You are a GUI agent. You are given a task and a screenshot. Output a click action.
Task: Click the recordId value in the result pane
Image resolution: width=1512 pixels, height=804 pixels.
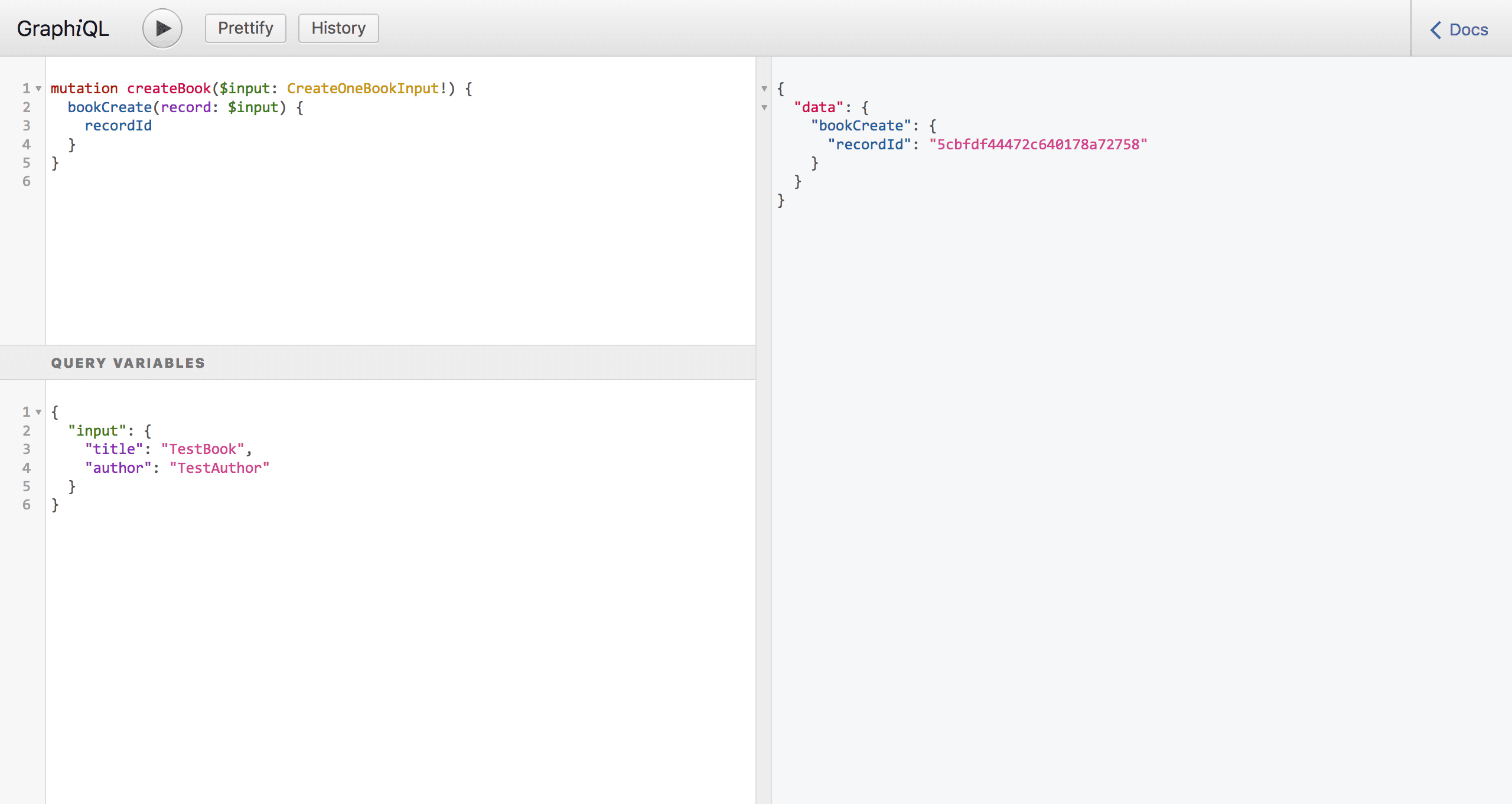click(x=1038, y=145)
